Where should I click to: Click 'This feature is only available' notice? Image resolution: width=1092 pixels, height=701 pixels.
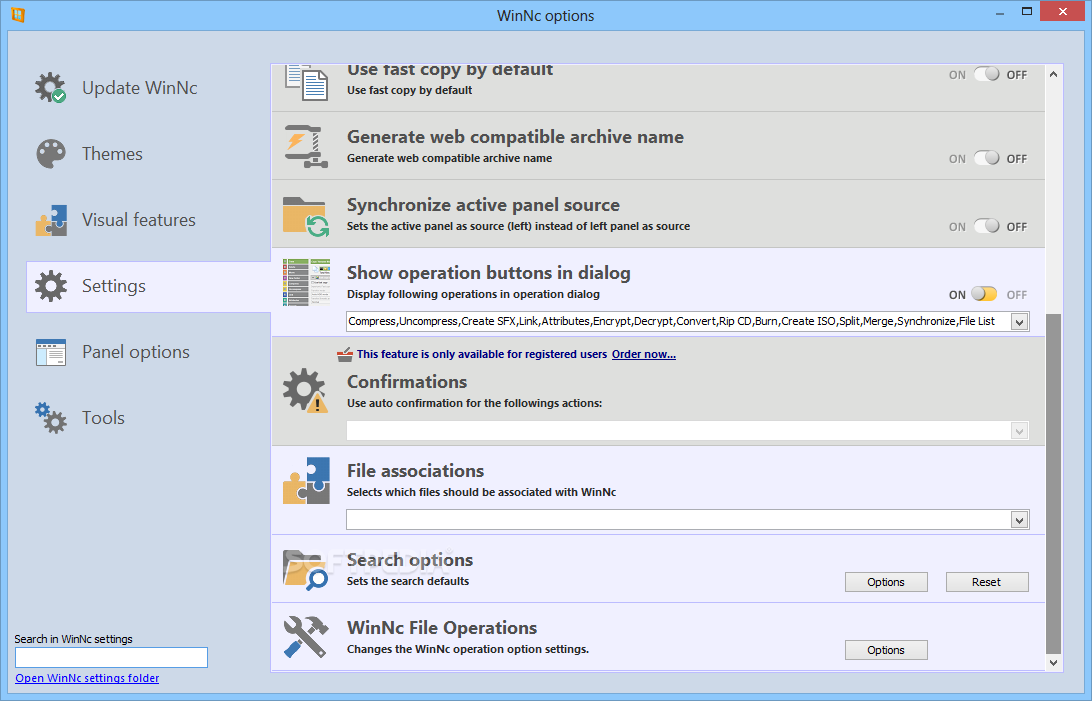pos(482,354)
